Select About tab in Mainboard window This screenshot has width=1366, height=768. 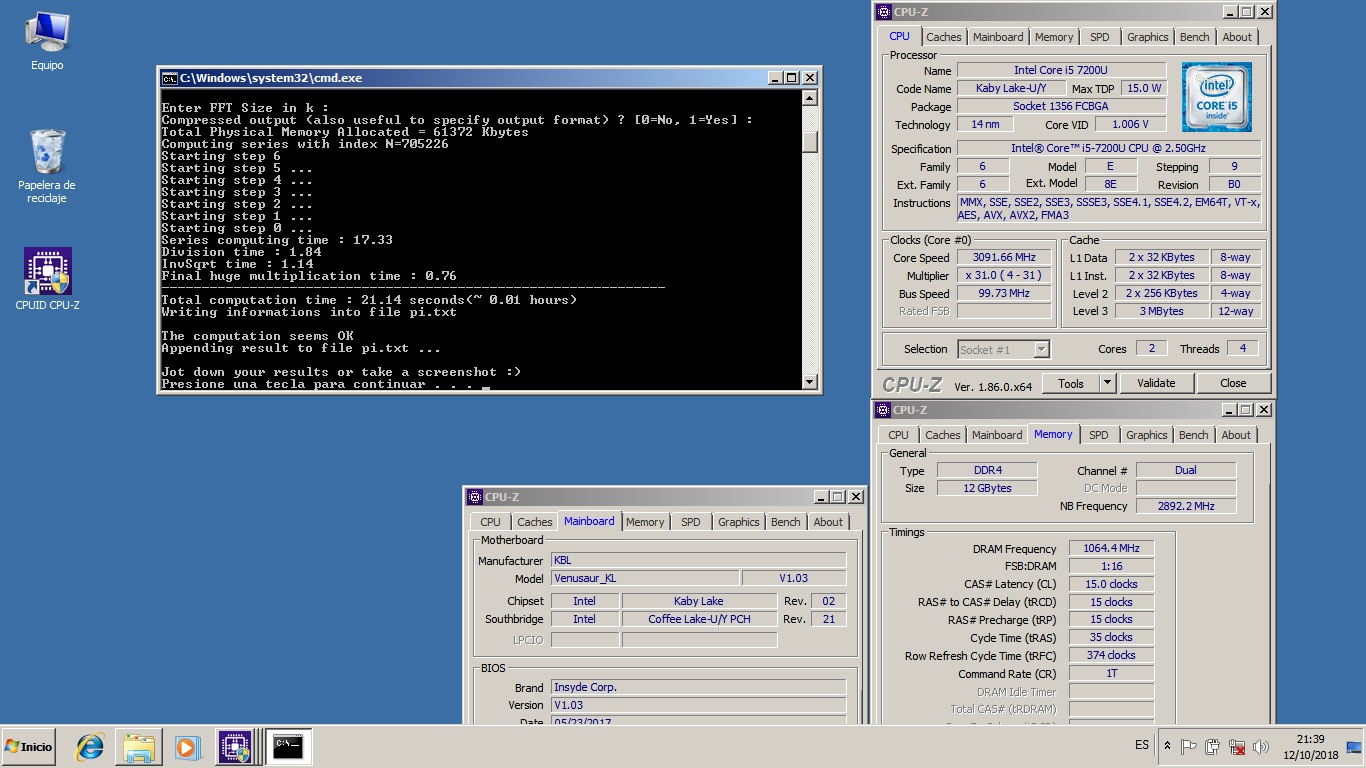pyautogui.click(x=828, y=522)
